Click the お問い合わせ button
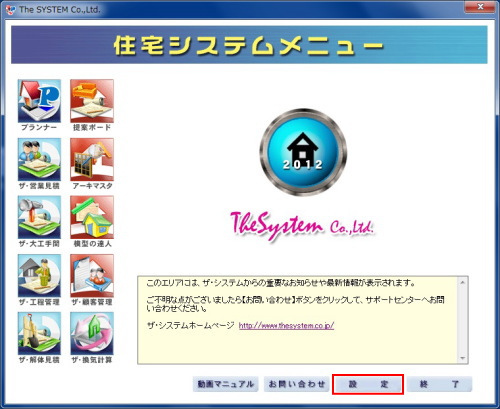The height and width of the screenshot is (409, 500). pos(297,384)
